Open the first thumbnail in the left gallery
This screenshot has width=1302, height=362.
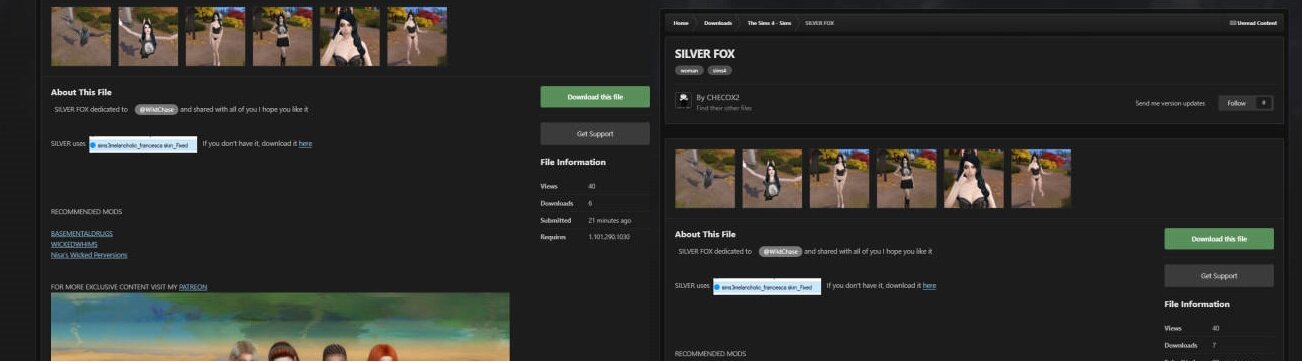[x=81, y=37]
